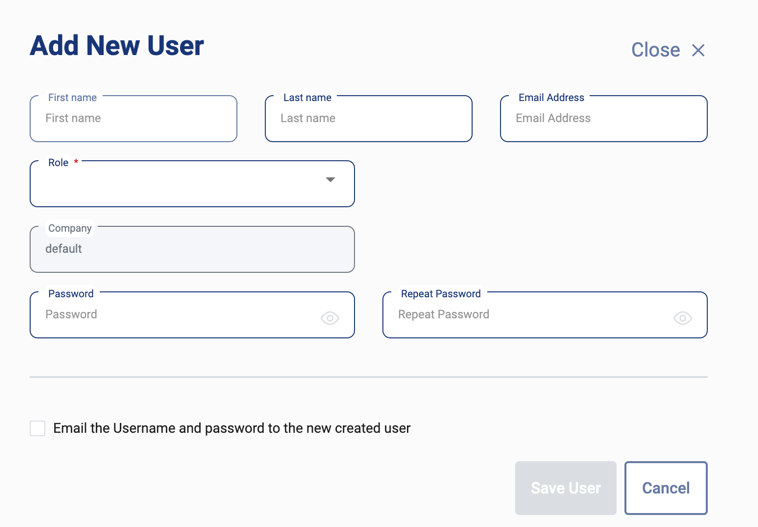Focus the Password text box

pos(175,315)
